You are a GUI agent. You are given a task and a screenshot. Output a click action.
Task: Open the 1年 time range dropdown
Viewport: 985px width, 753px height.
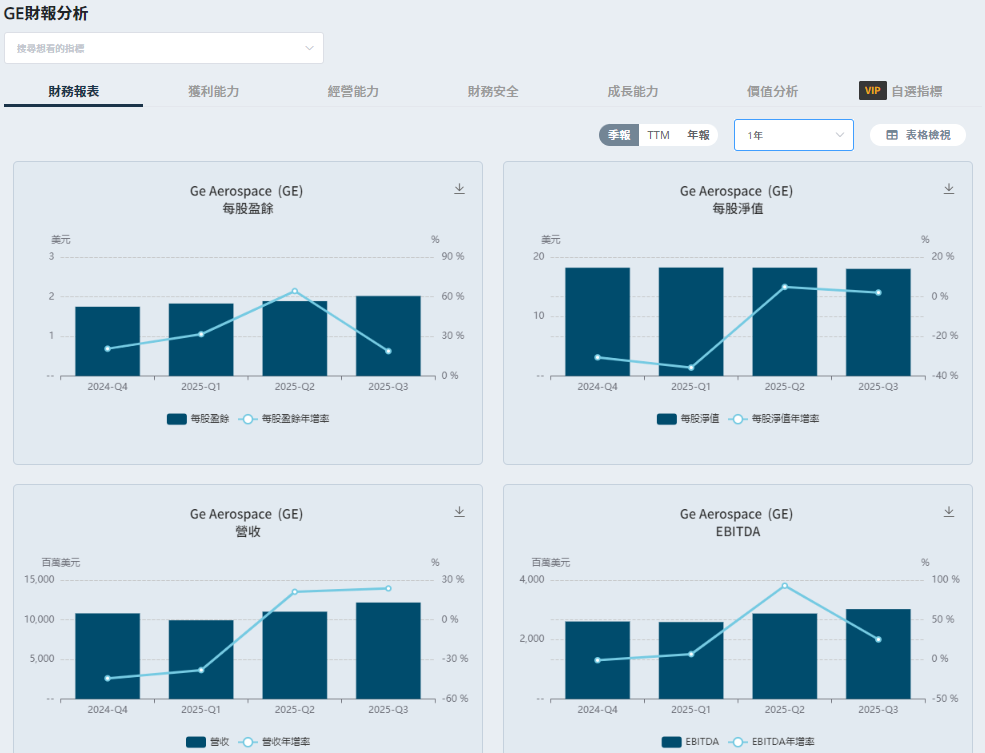tap(793, 135)
